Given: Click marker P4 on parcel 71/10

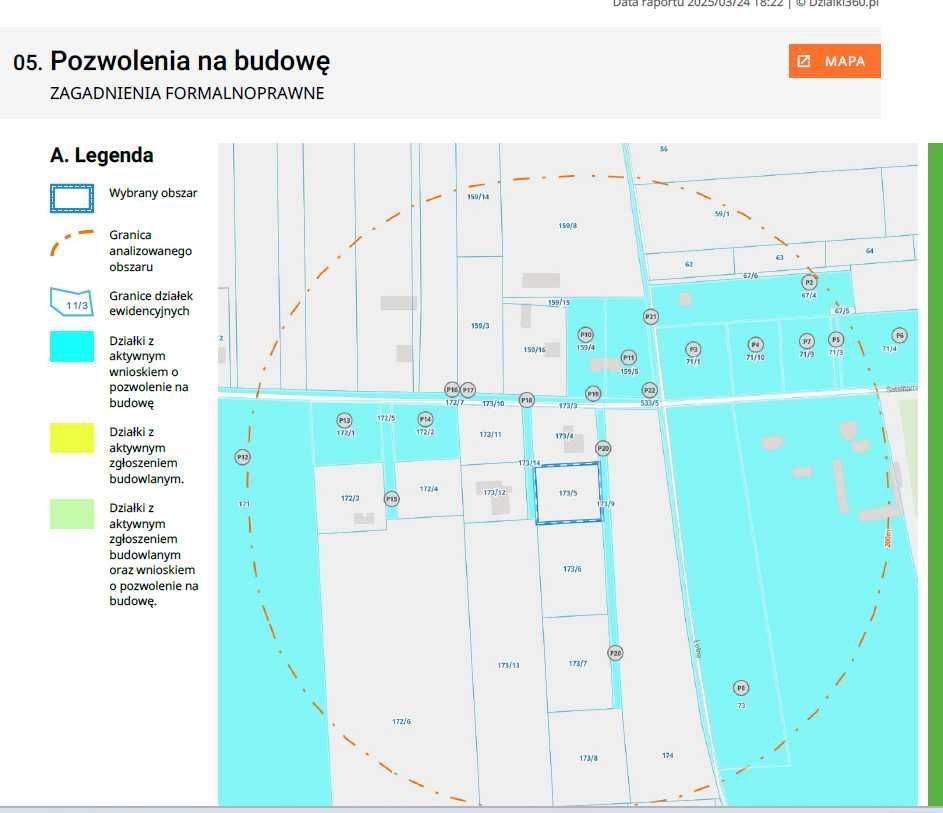Looking at the screenshot, I should (755, 344).
